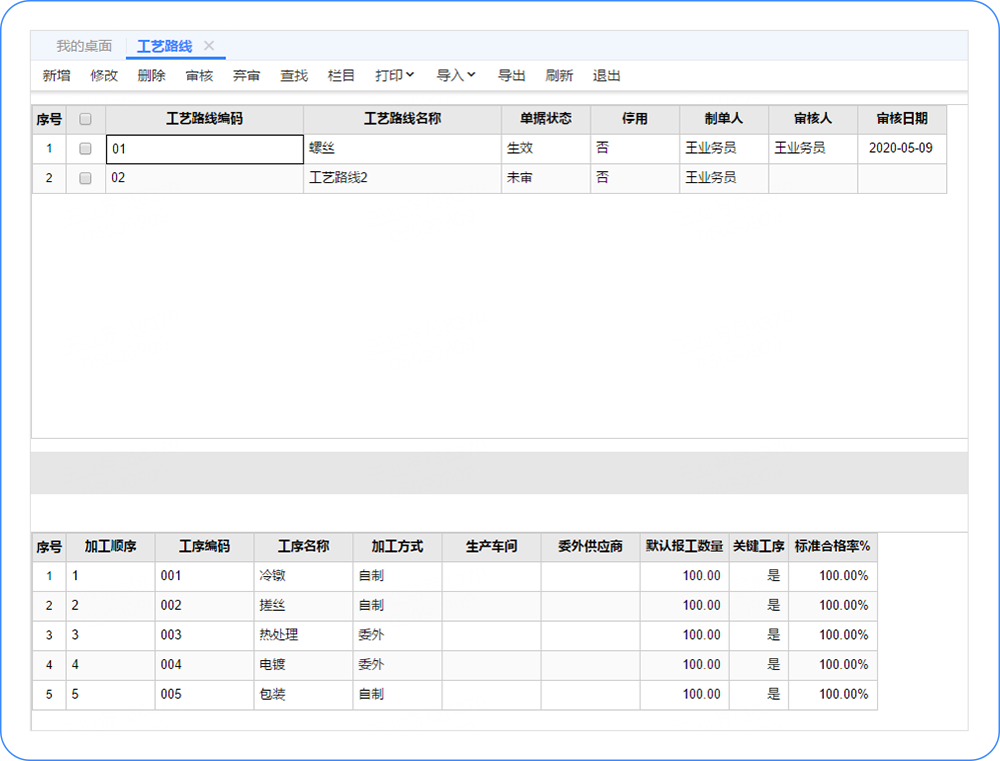1000x761 pixels.
Task: Select the 热处理 process row
Action: click(x=278, y=635)
